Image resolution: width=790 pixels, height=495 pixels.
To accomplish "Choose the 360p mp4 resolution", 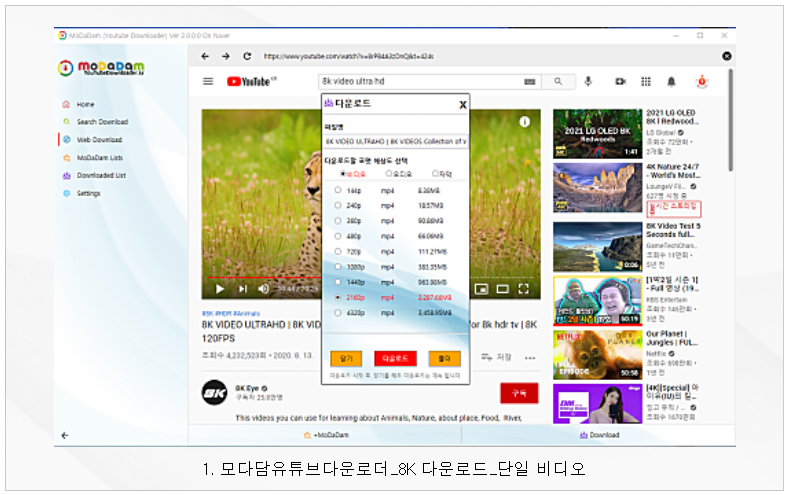I will pyautogui.click(x=338, y=221).
